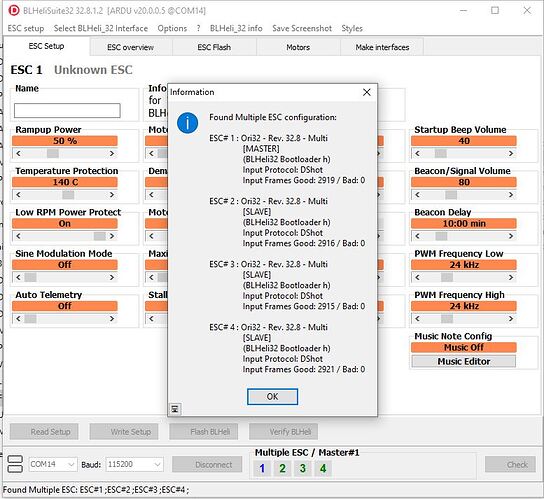This screenshot has height=499, width=544.
Task: Decrease Beacon/Signal Volume with left arrow
Action: coord(417,195)
